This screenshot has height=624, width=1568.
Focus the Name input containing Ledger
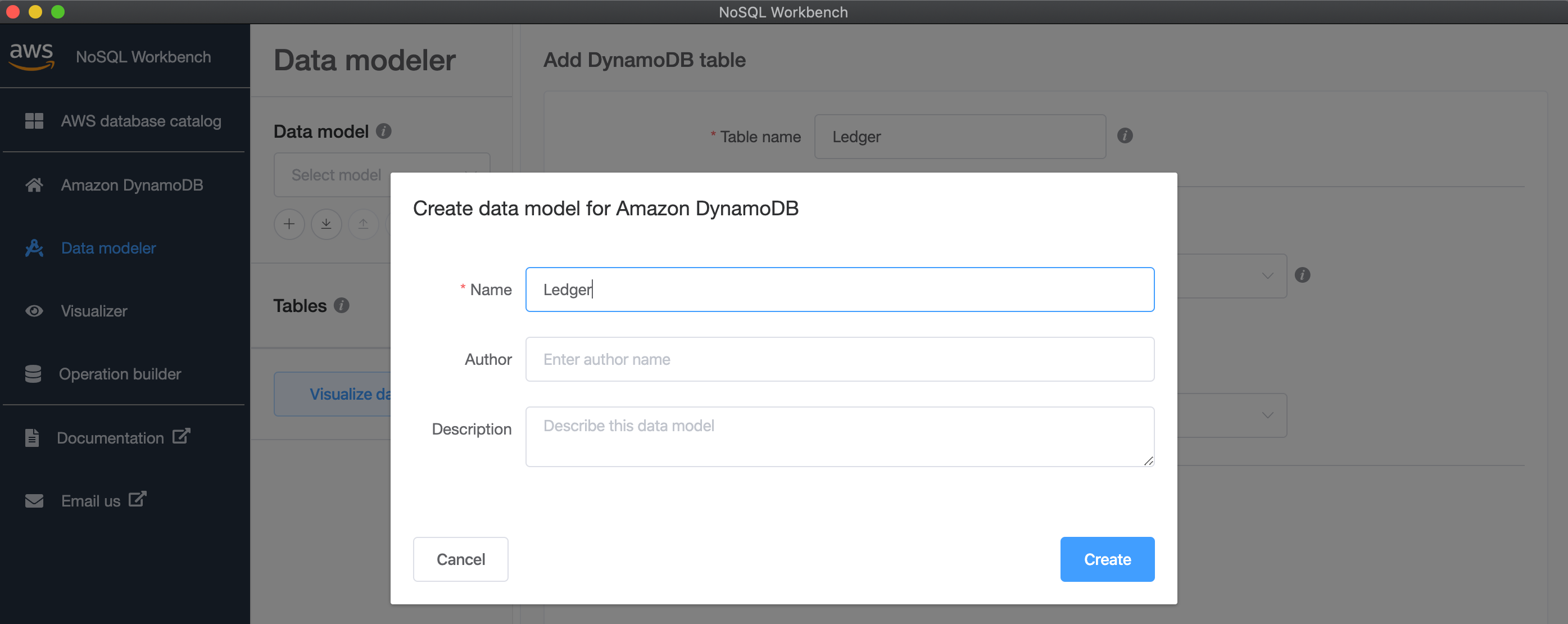click(840, 289)
